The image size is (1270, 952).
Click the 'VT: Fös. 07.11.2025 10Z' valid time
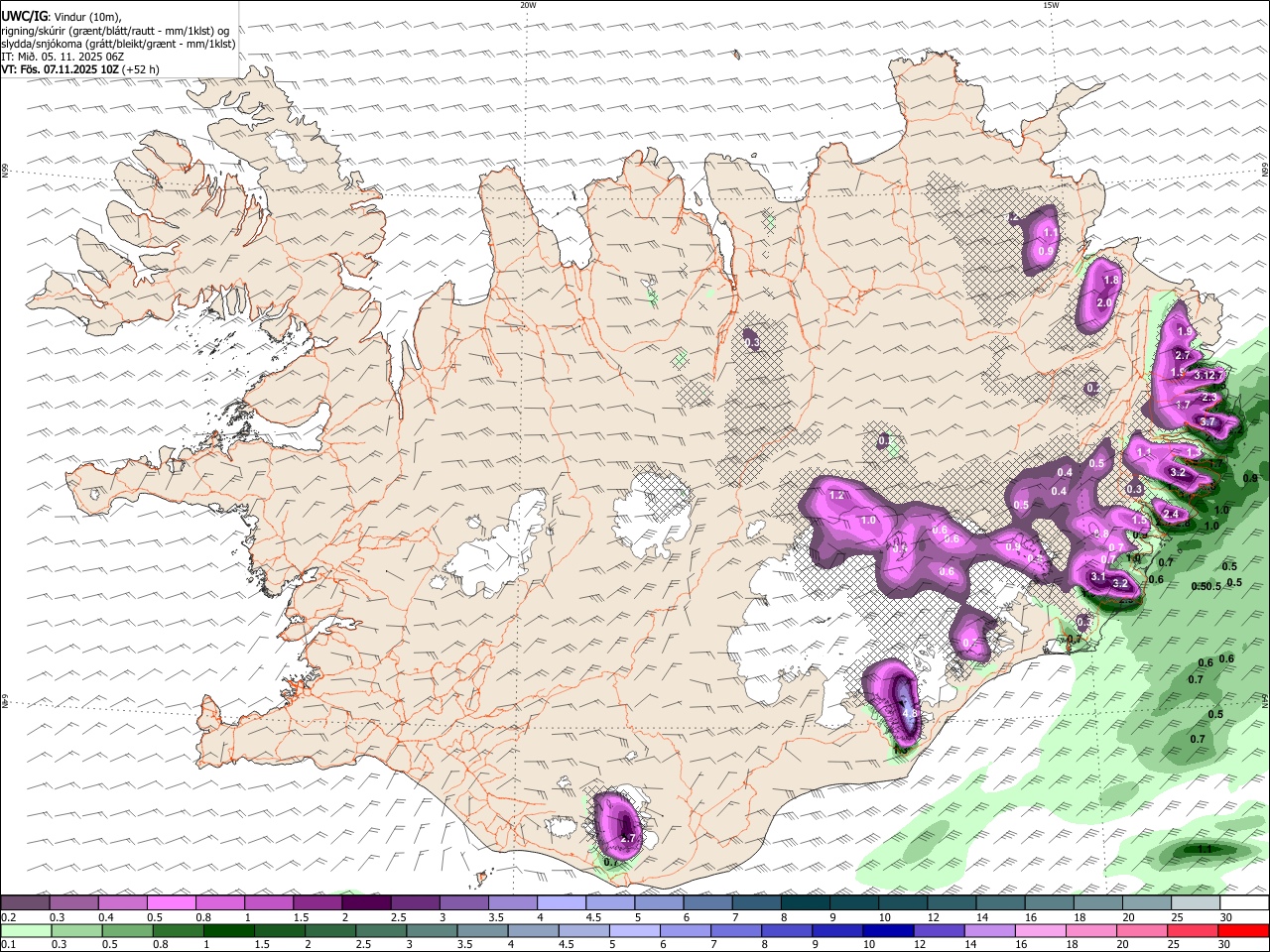[x=61, y=69]
